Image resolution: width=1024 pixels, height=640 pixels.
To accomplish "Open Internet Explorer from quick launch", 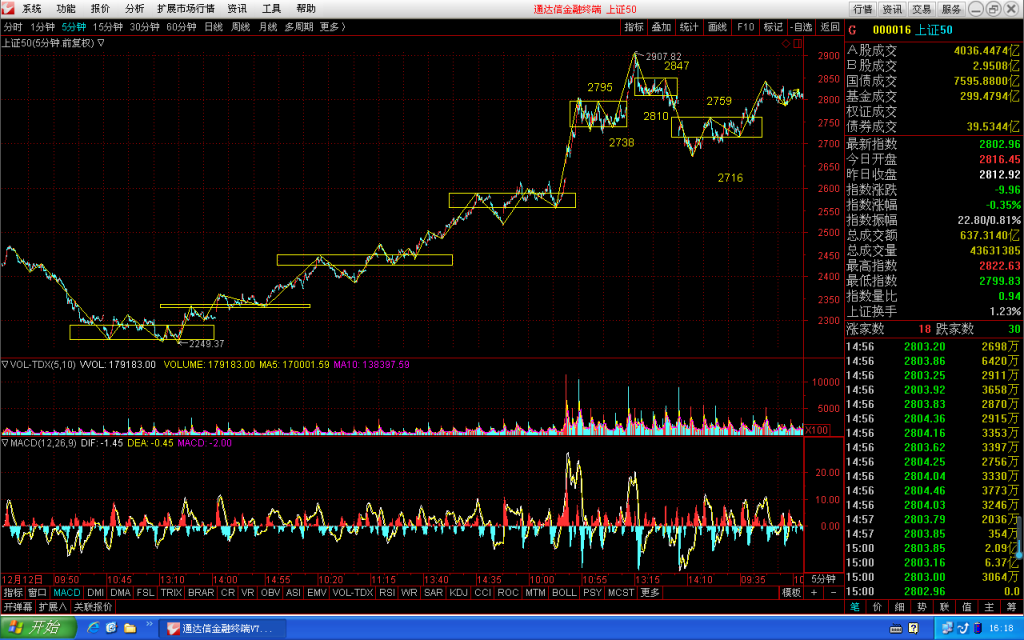I will [93, 628].
